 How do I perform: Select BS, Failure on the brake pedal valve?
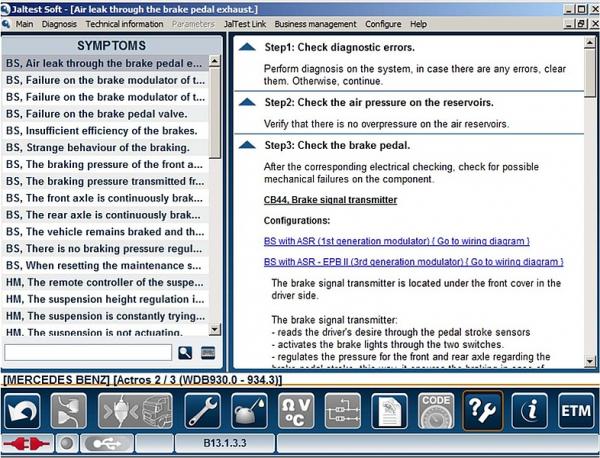tap(105, 114)
